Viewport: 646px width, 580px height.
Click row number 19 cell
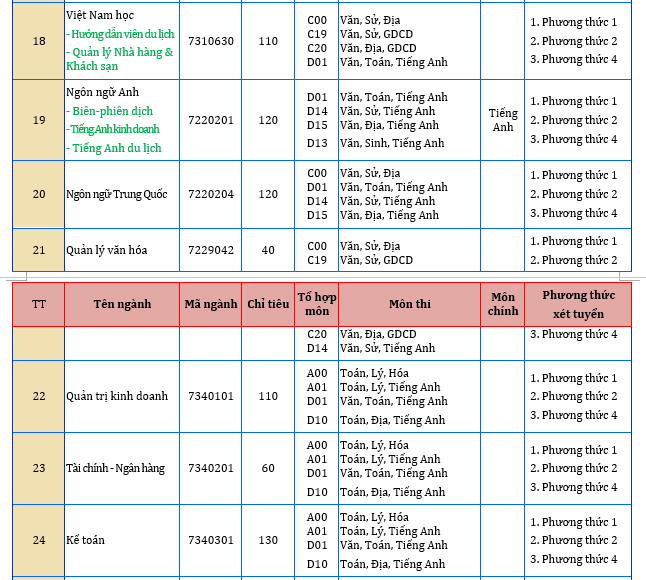click(x=39, y=120)
